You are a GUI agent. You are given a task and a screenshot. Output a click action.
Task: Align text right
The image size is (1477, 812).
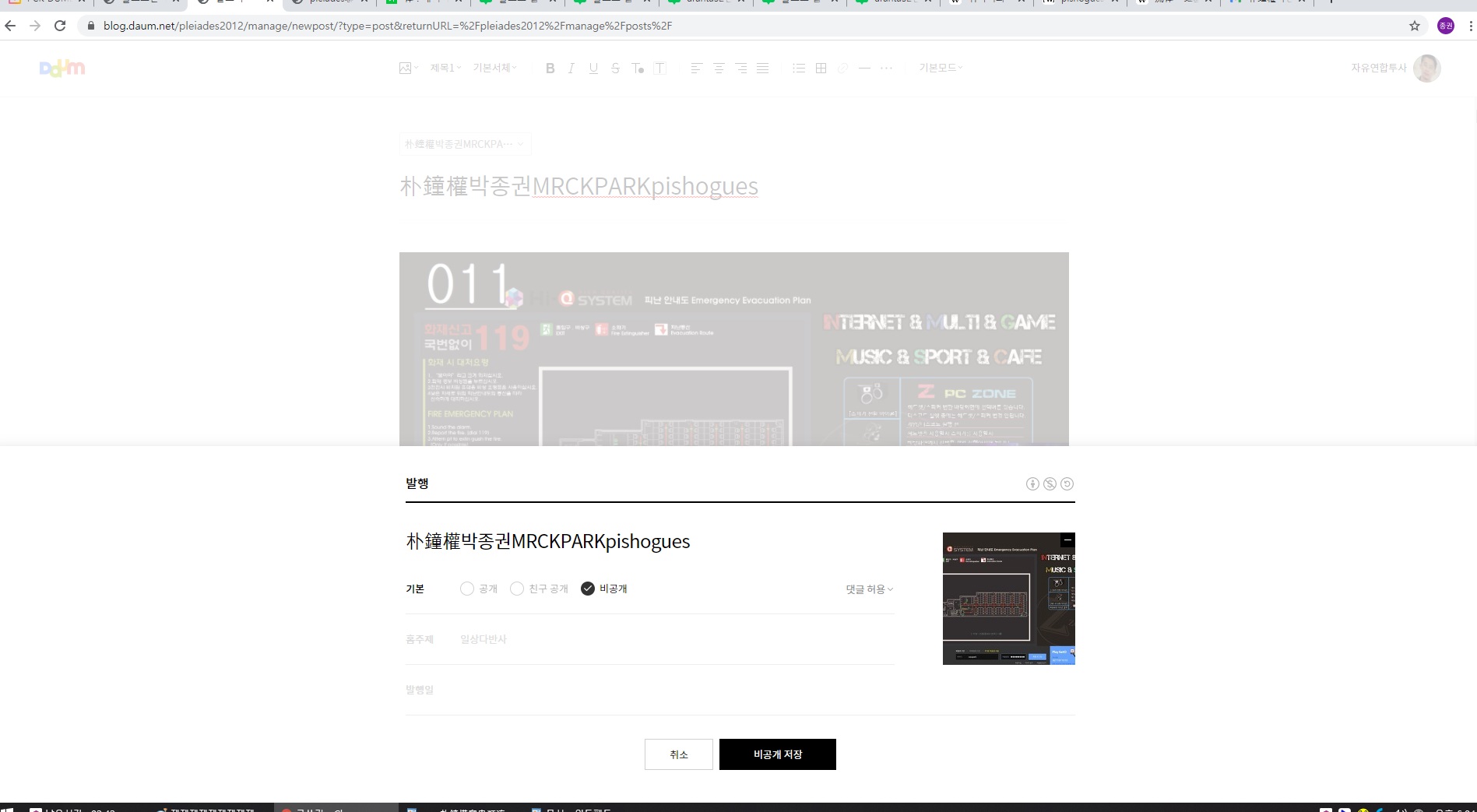(x=740, y=69)
